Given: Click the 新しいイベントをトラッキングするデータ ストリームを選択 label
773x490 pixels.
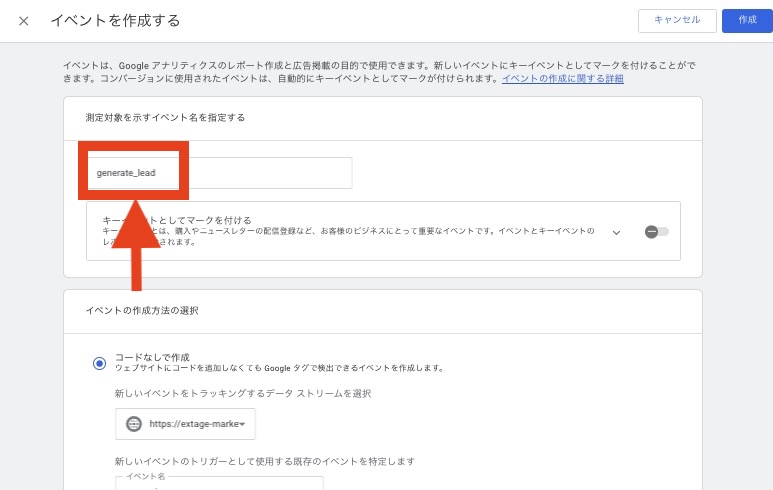Looking at the screenshot, I should (243, 393).
